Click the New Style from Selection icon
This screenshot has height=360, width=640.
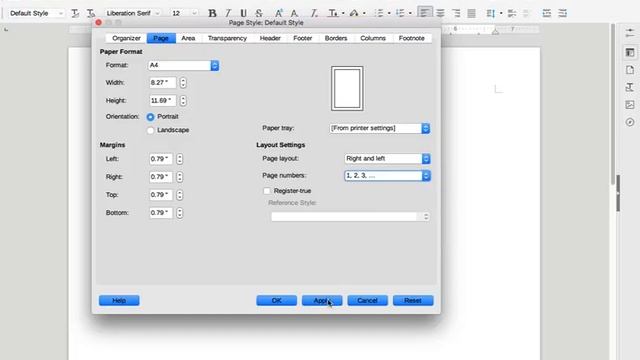pyautogui.click(x=91, y=13)
